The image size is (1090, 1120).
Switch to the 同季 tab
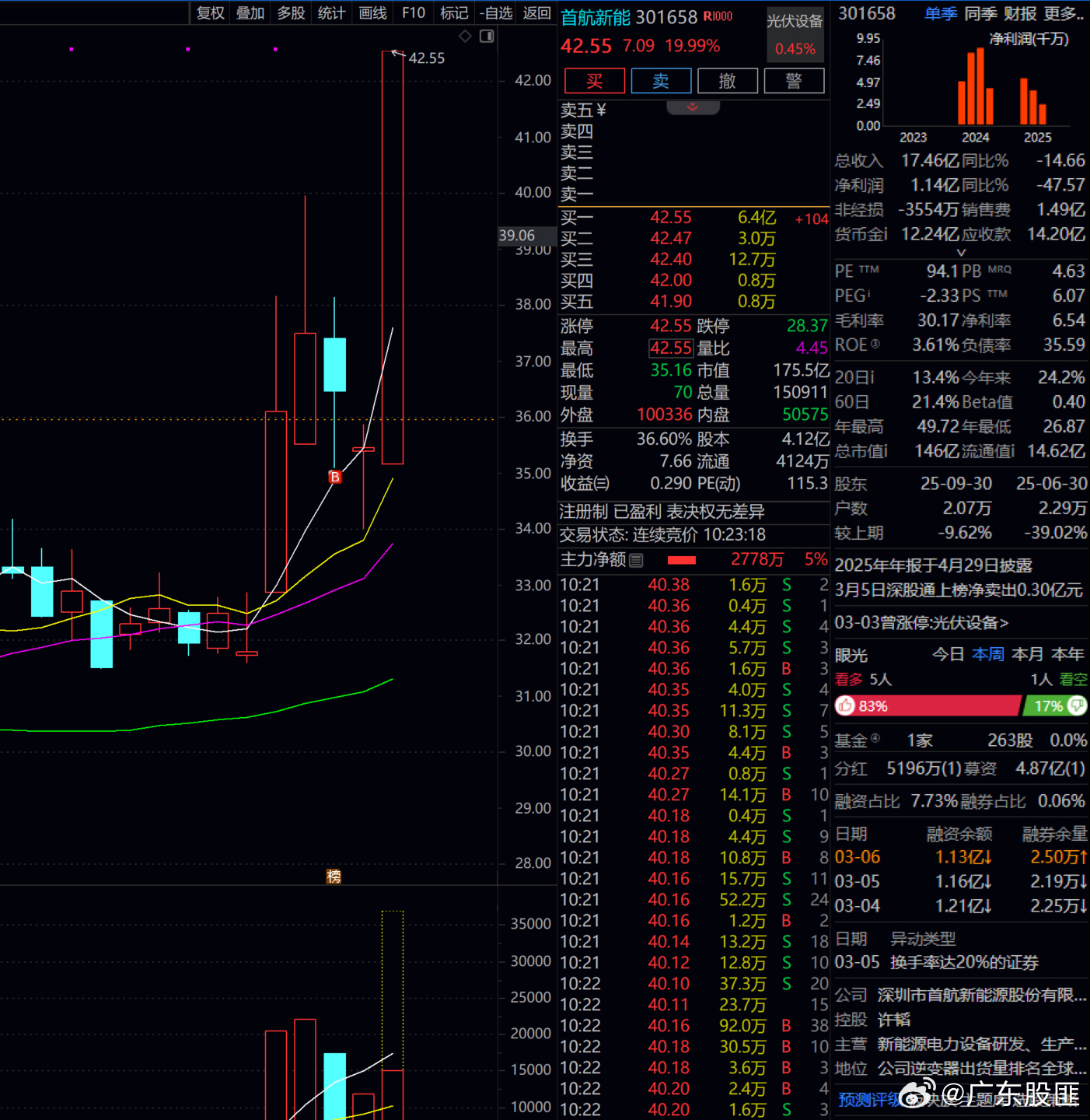pos(981,13)
